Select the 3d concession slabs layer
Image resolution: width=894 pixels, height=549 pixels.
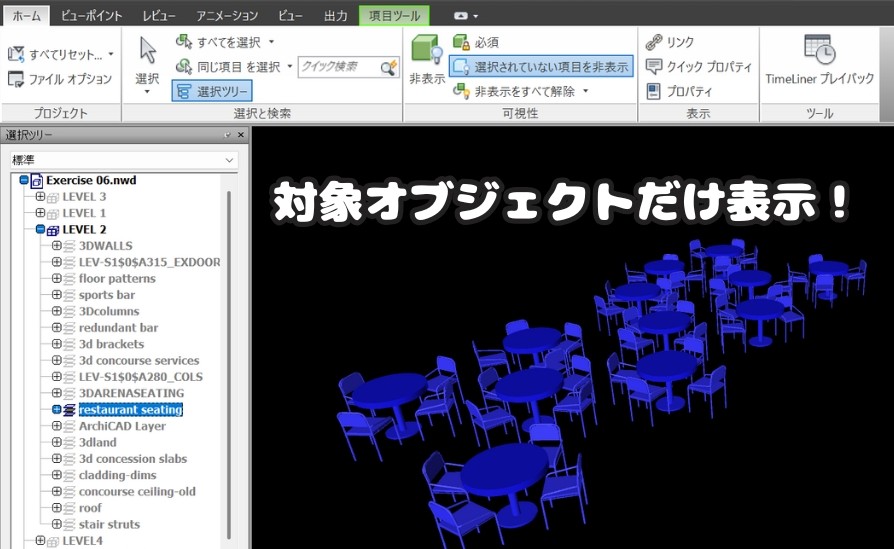(133, 459)
